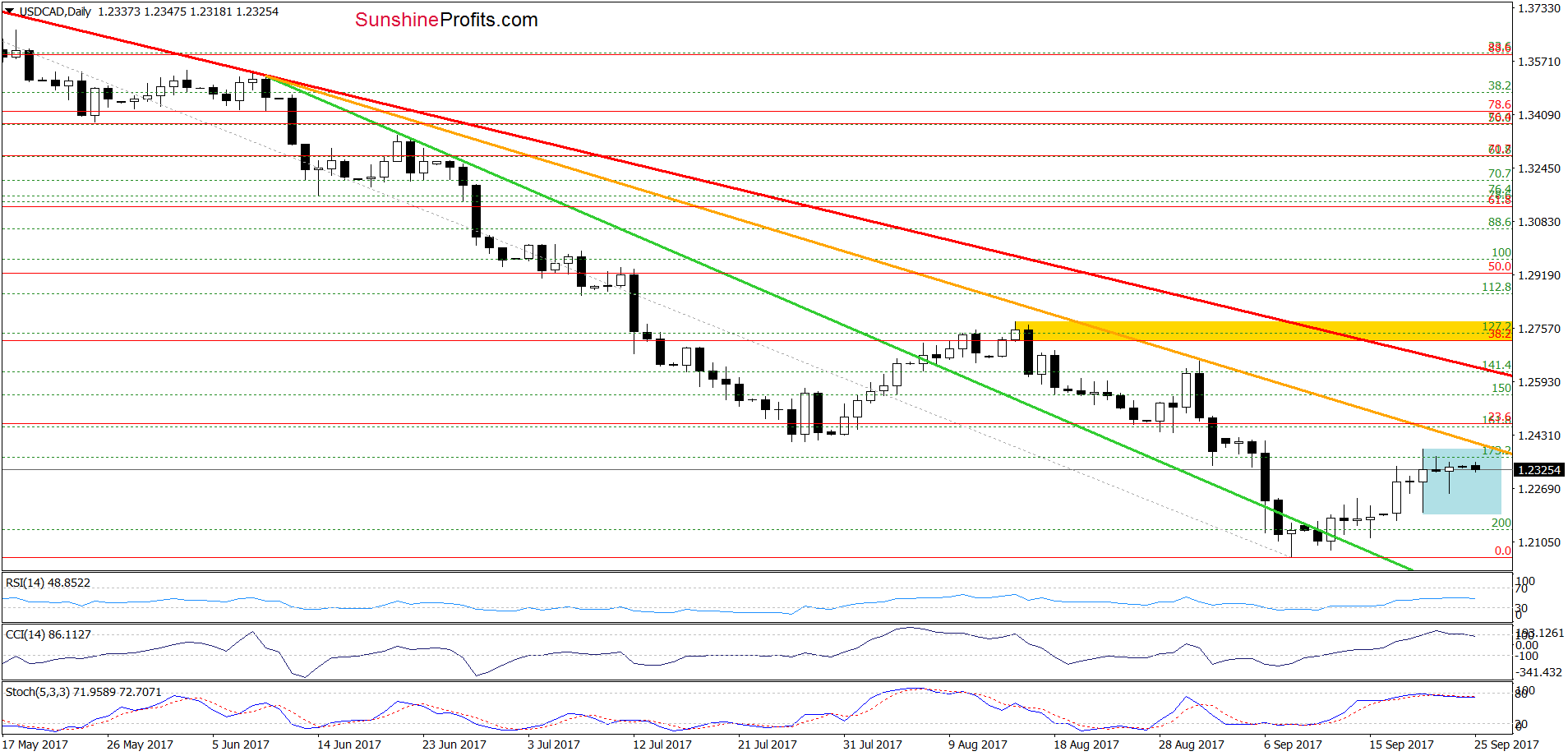Click the green 200 Fibonacci label
Image resolution: width=1568 pixels, height=756 pixels.
coord(1501,523)
